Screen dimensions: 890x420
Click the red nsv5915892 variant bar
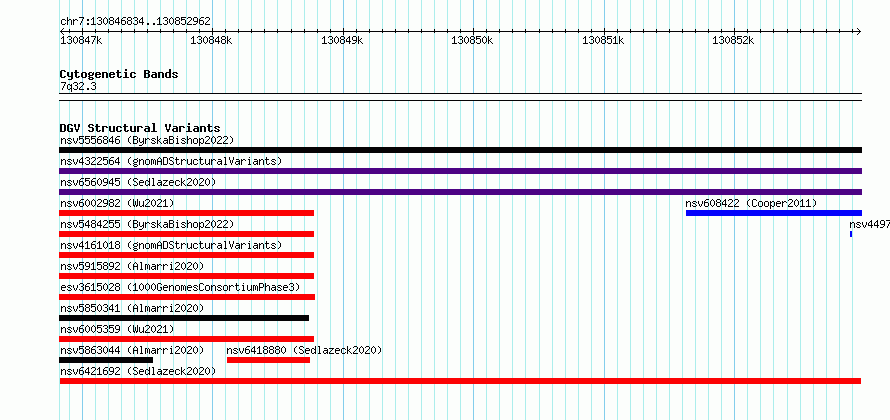[x=187, y=276]
